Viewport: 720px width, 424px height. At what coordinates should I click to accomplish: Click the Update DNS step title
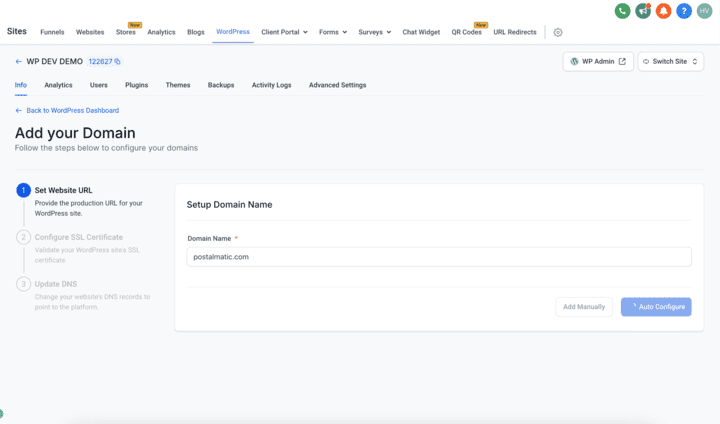click(x=56, y=284)
